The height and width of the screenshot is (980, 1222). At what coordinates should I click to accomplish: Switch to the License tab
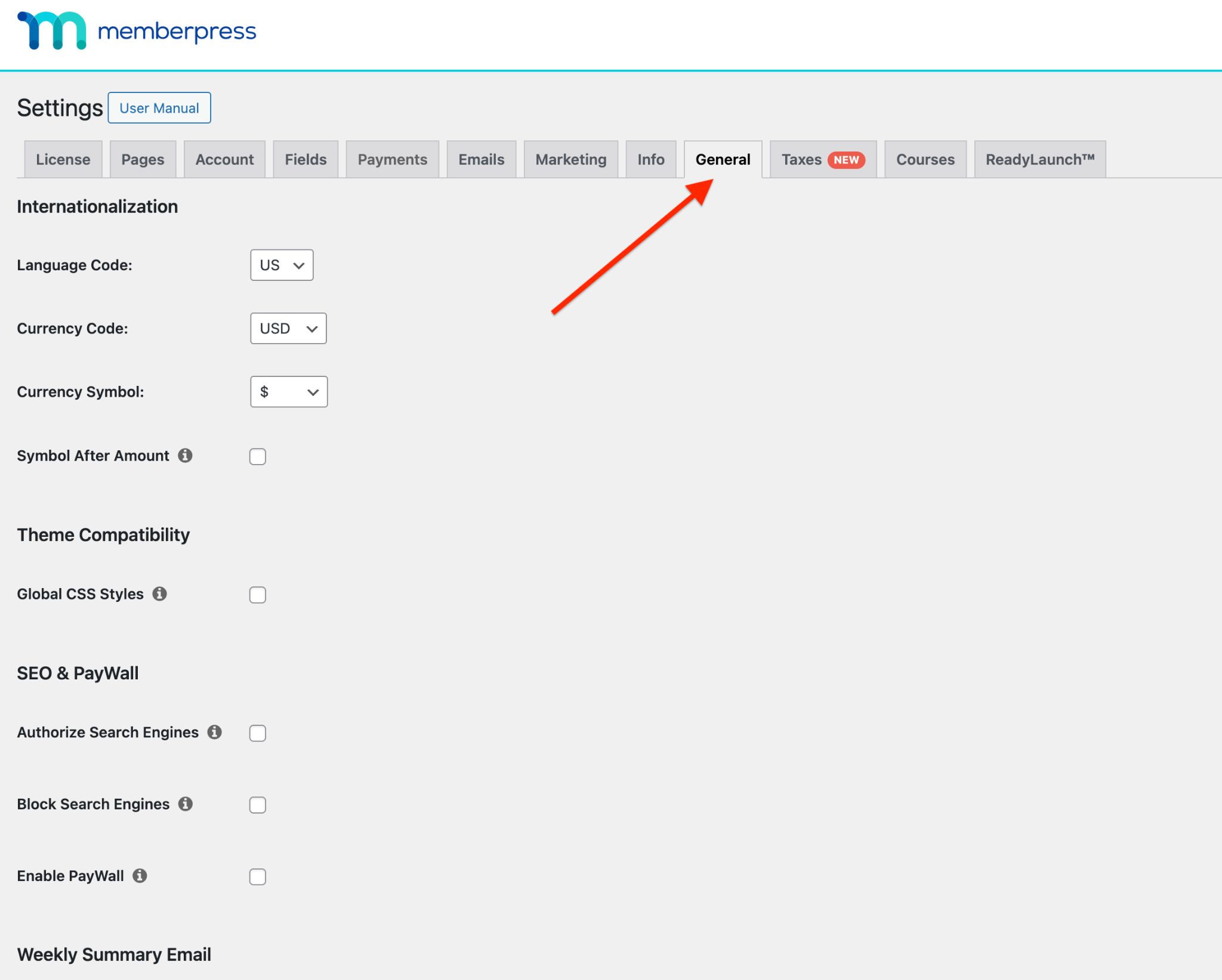click(x=63, y=160)
